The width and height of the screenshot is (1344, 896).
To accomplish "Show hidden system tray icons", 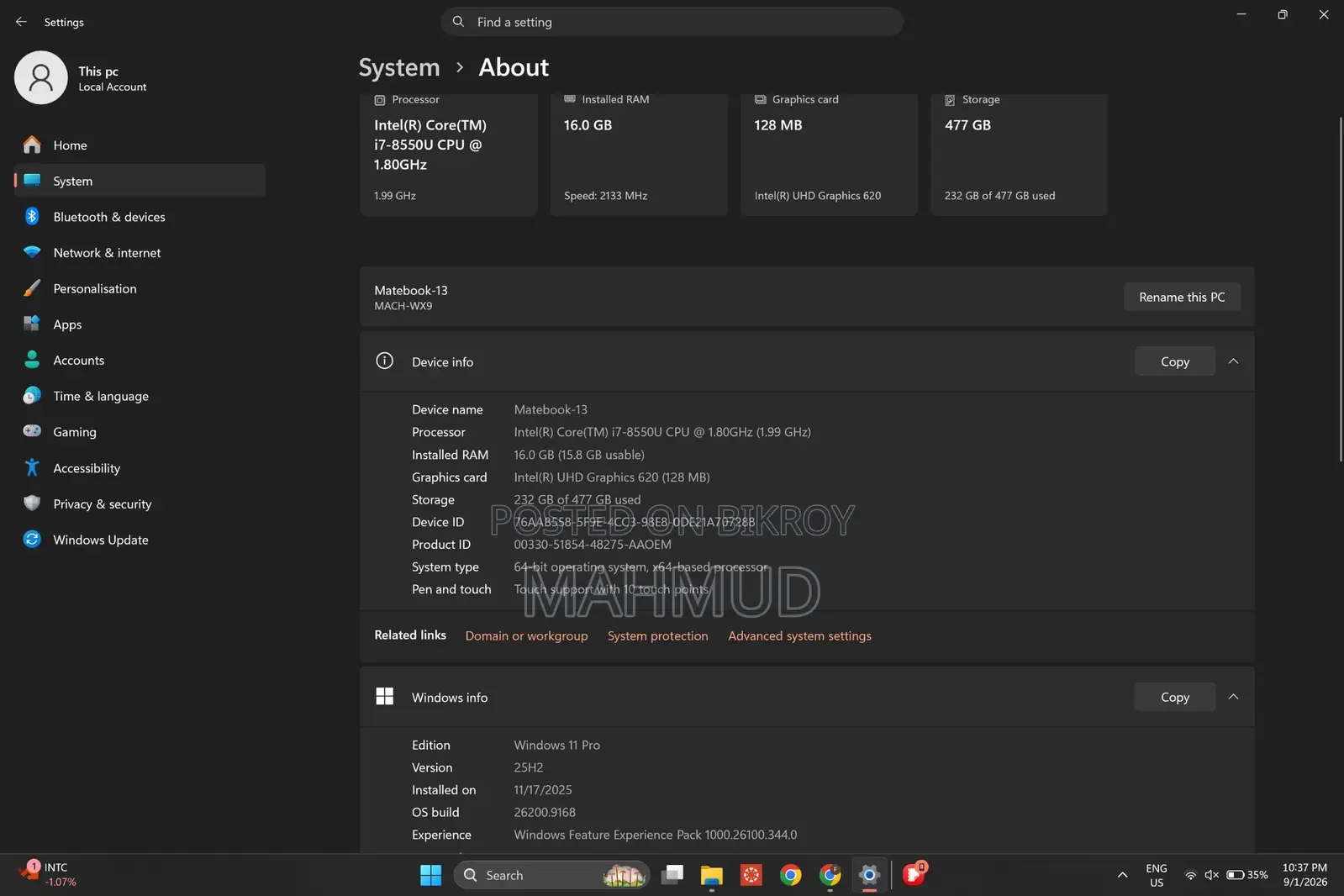I will [x=1122, y=875].
